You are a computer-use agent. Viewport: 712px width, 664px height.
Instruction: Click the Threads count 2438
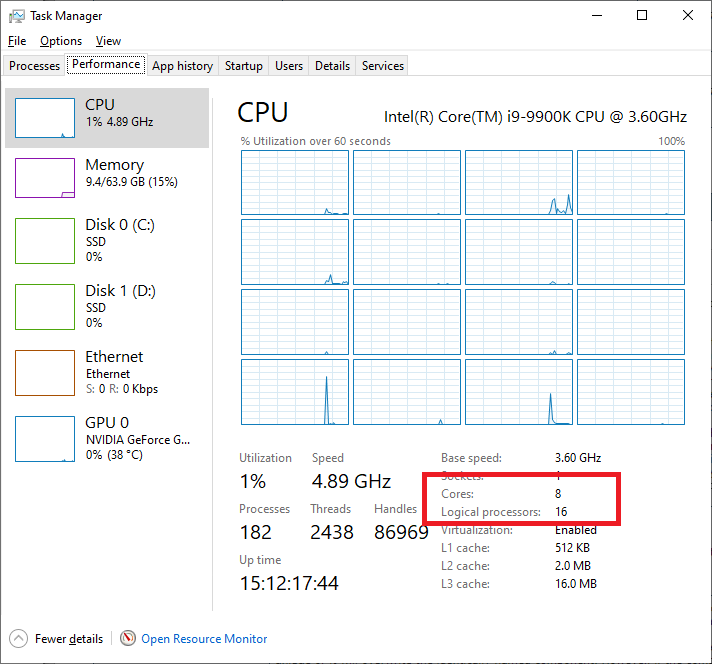(x=332, y=532)
